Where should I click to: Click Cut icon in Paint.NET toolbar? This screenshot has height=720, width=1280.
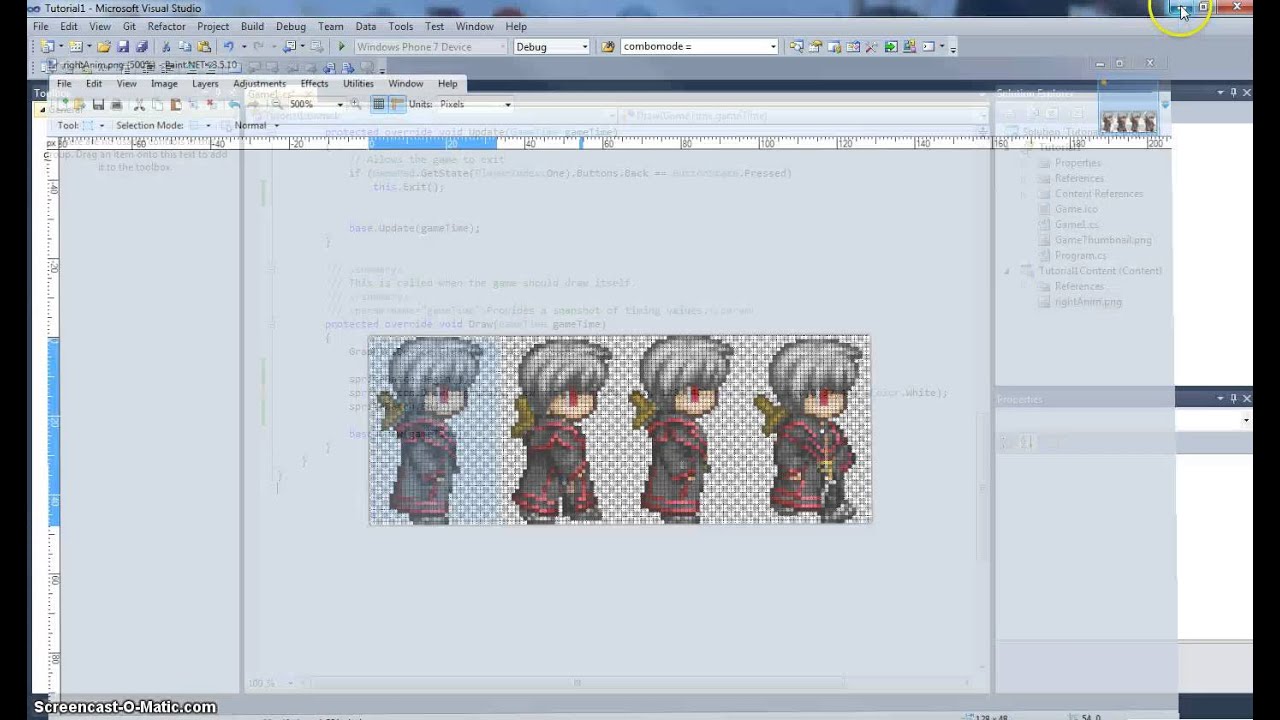(x=139, y=104)
